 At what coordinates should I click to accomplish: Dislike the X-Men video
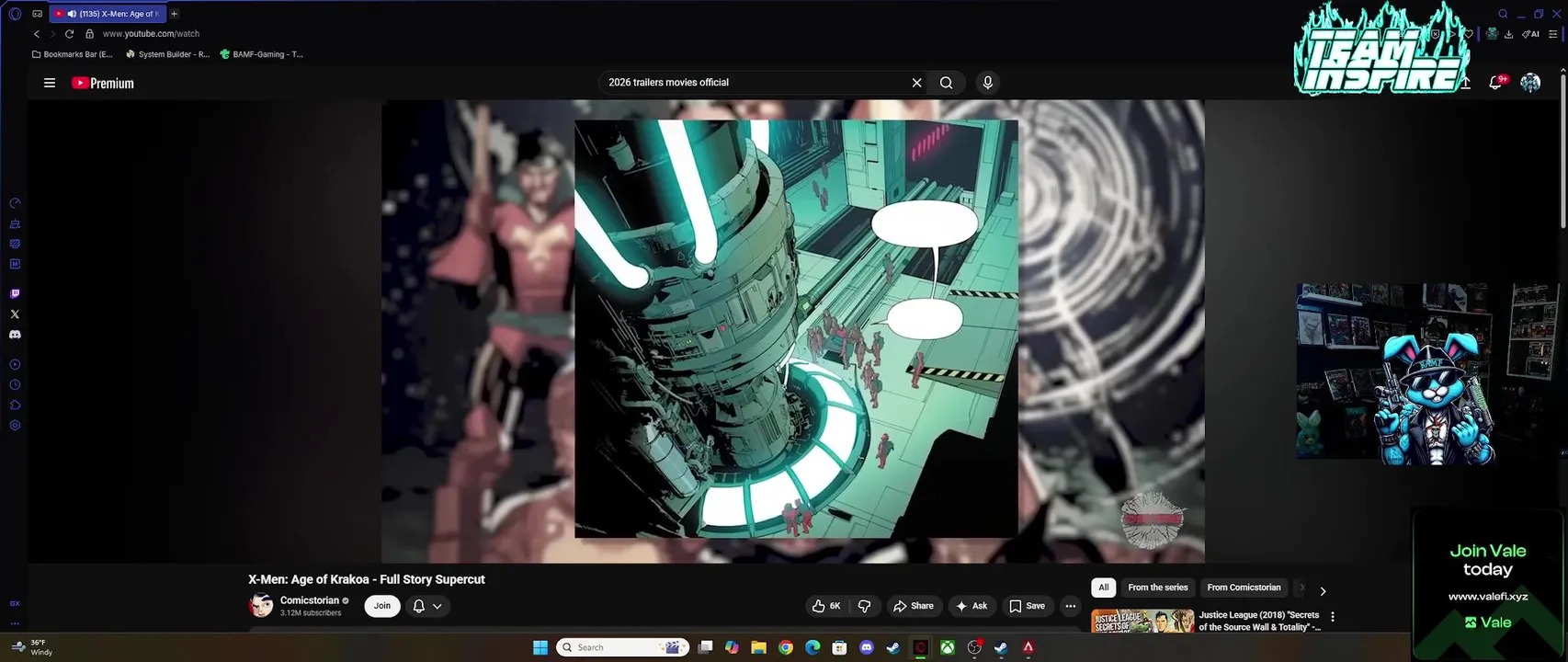(864, 606)
